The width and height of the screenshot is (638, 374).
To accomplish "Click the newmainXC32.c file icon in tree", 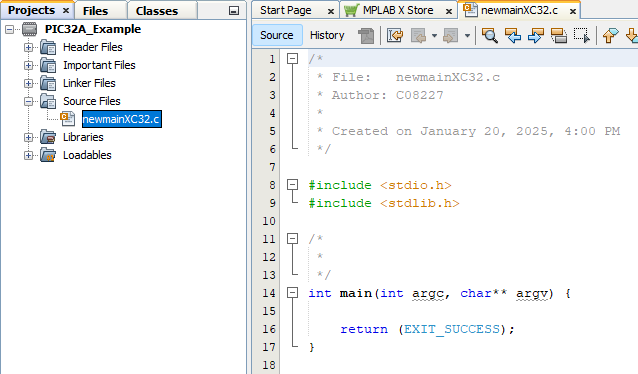I will [x=68, y=118].
